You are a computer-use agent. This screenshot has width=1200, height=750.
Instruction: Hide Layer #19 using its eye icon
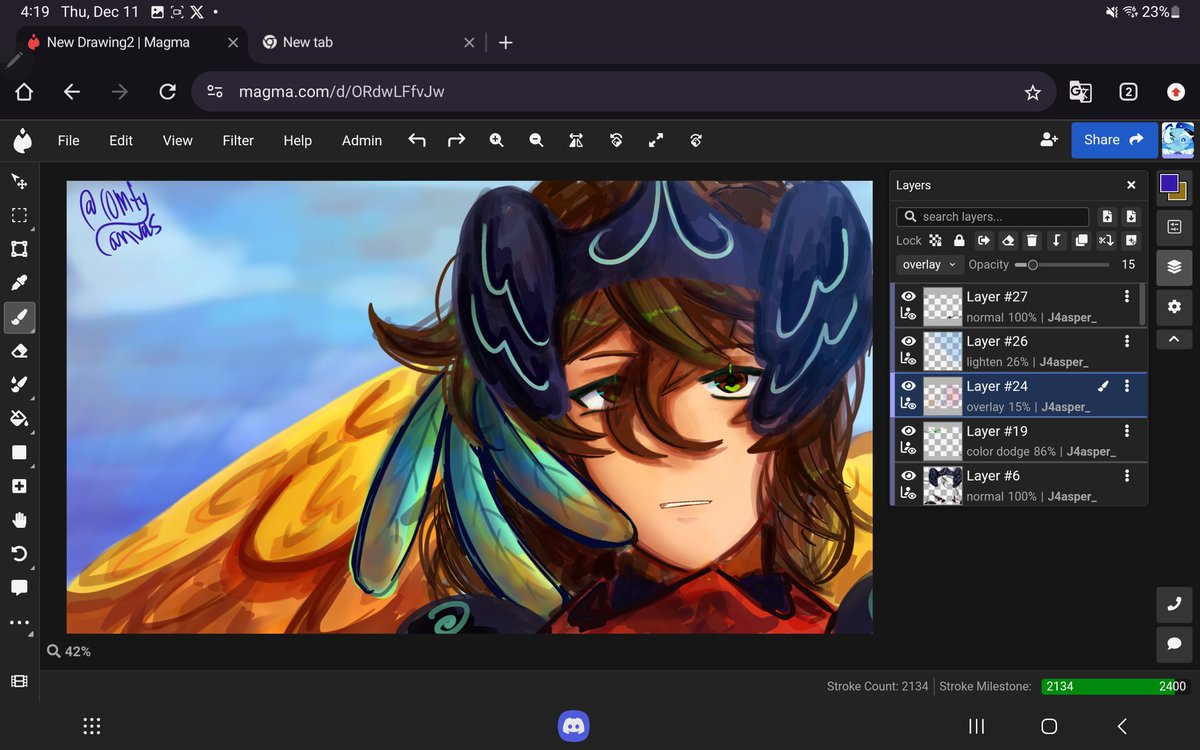[x=908, y=431]
